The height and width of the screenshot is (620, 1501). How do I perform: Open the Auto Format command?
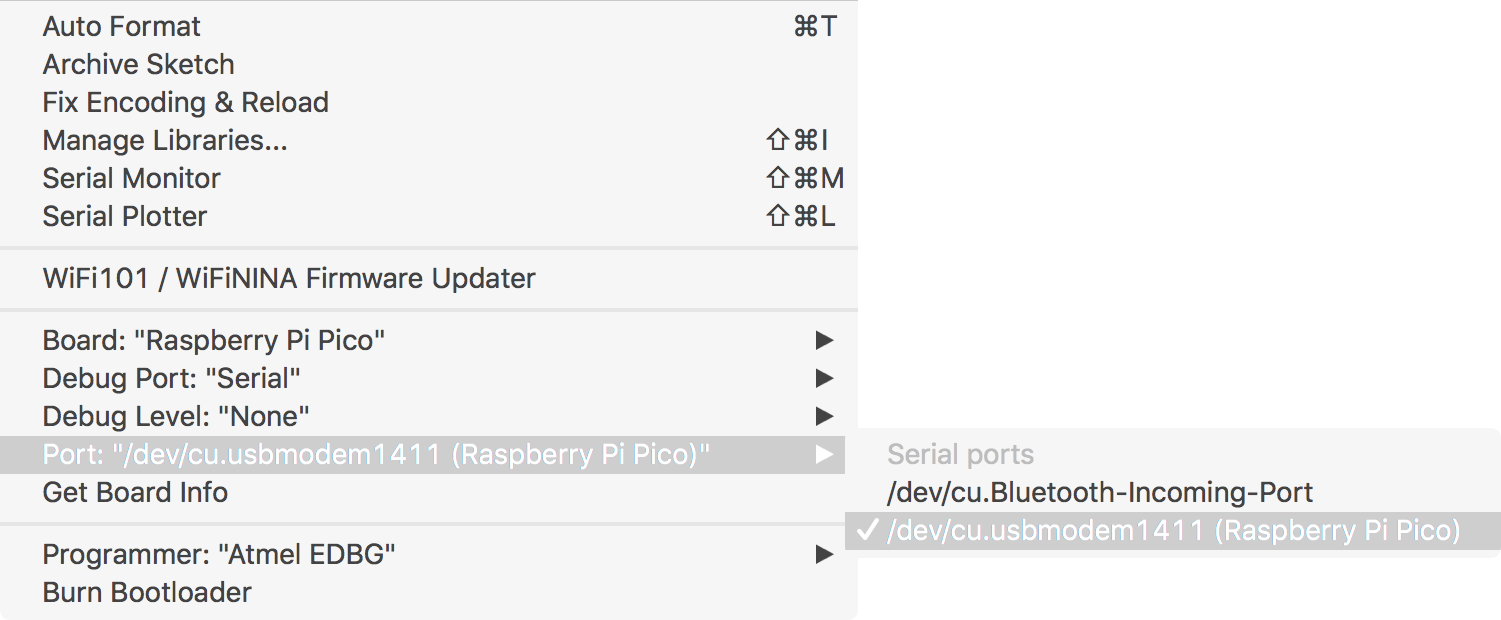120,26
